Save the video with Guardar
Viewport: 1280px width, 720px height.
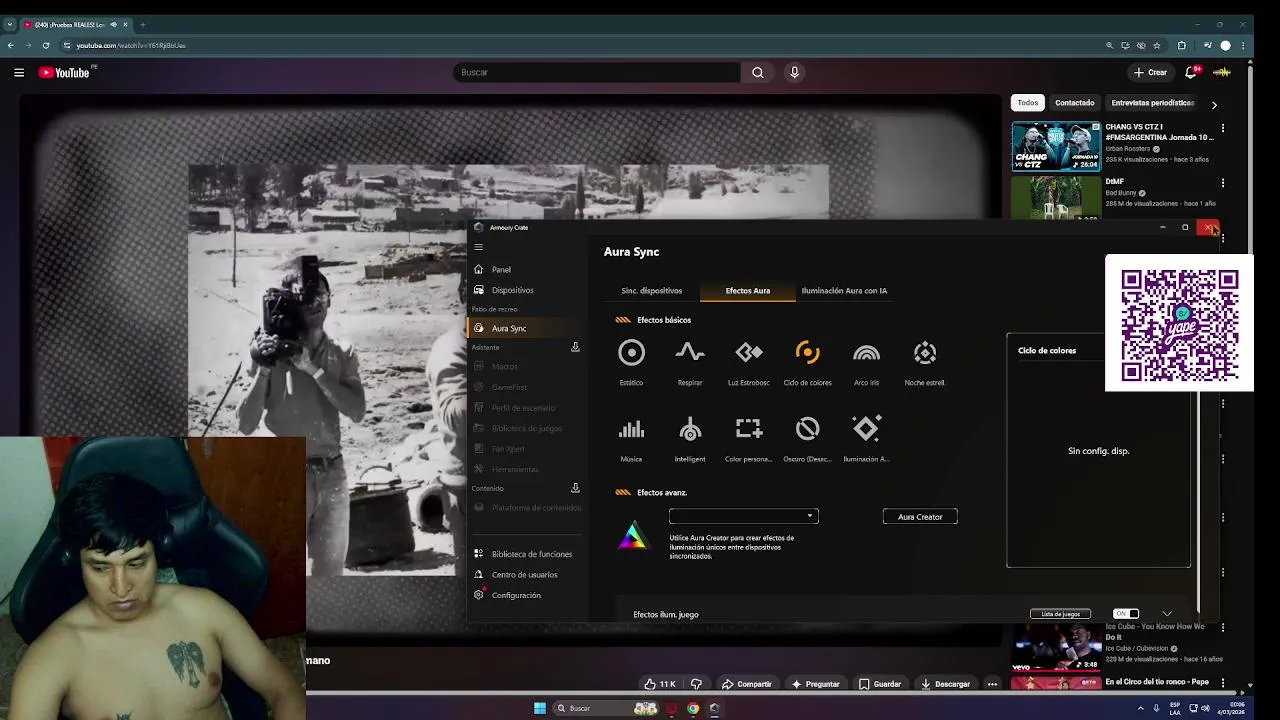(879, 684)
